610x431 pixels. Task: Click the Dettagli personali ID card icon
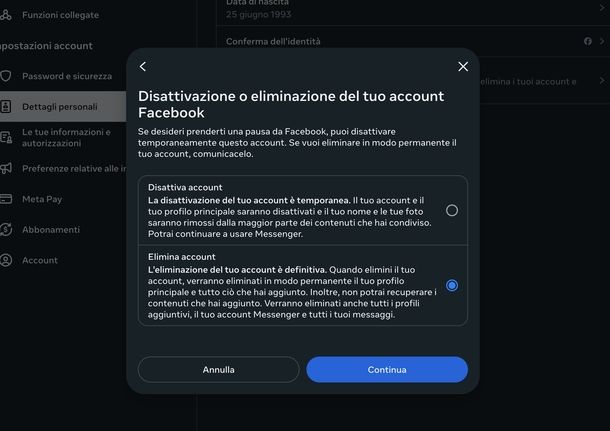tap(6, 106)
